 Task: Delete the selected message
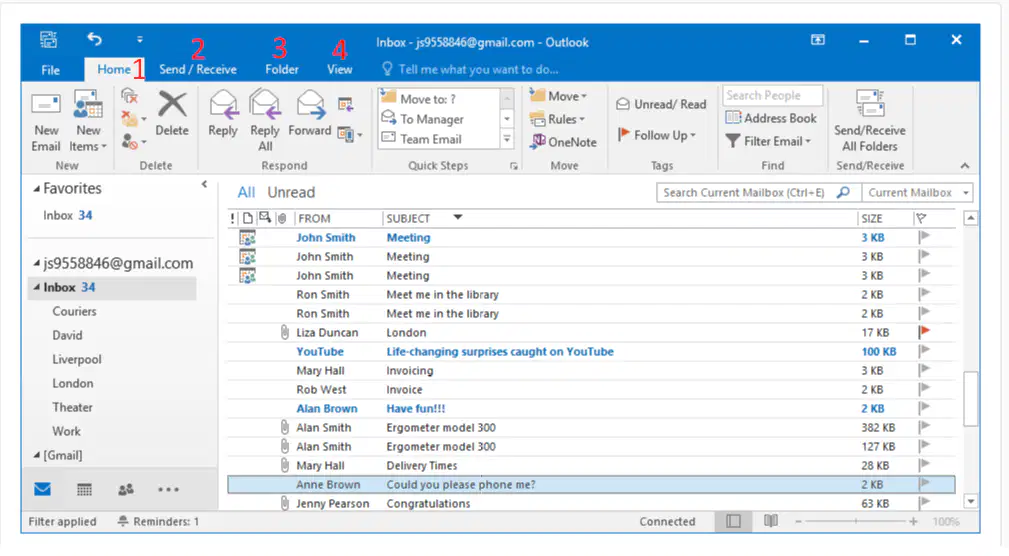click(x=172, y=115)
